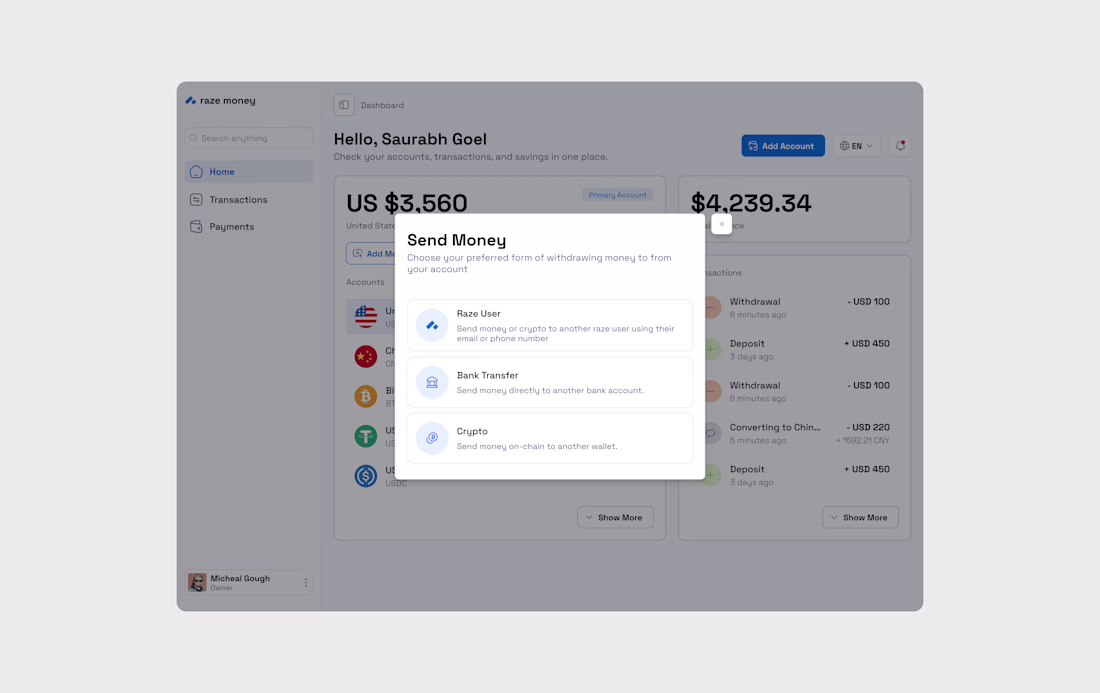Select the United States flag account icon
This screenshot has height=693, width=1100.
click(365, 316)
